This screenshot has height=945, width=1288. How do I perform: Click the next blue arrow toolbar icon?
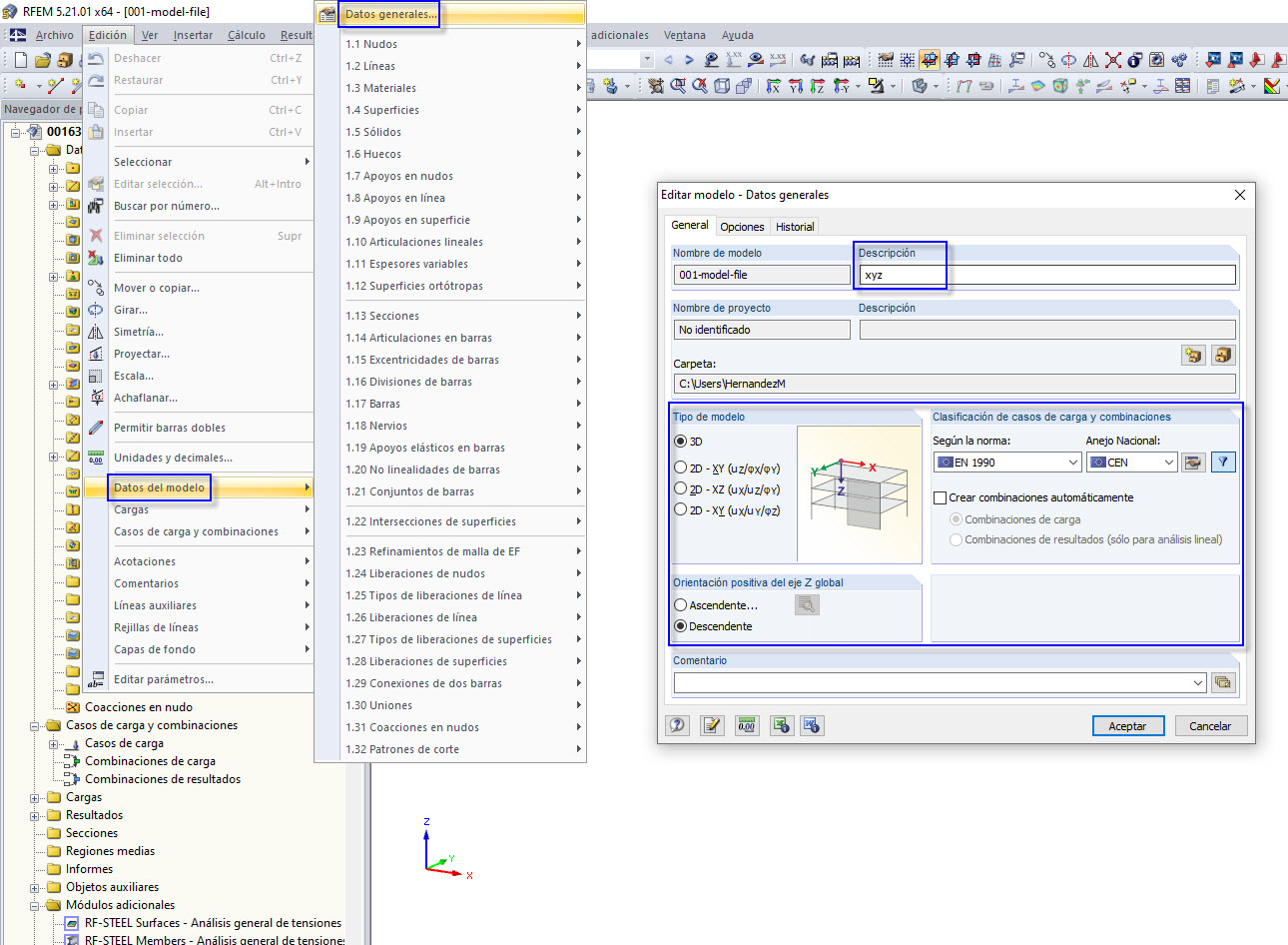pyautogui.click(x=689, y=60)
